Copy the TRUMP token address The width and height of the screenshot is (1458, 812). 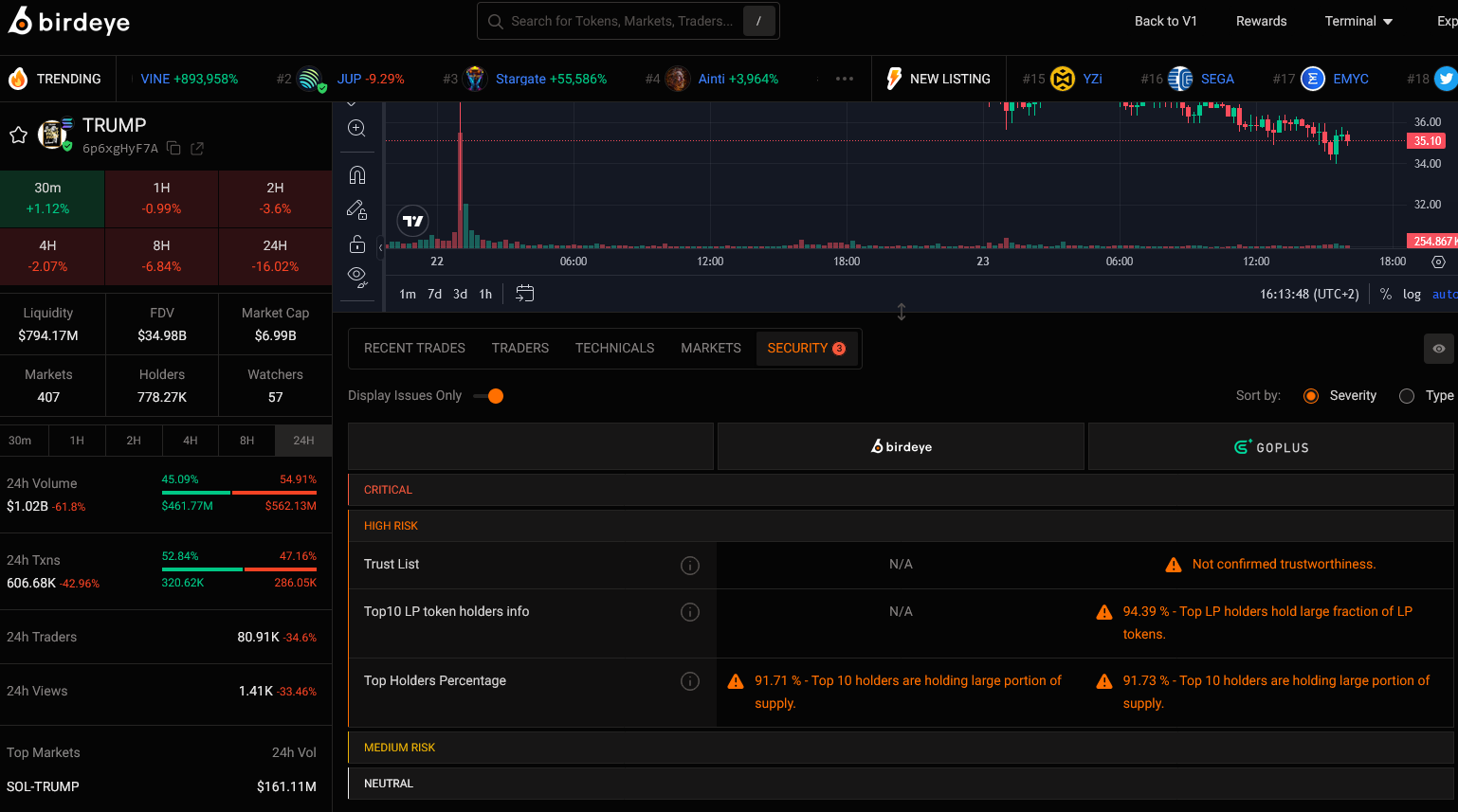click(173, 148)
